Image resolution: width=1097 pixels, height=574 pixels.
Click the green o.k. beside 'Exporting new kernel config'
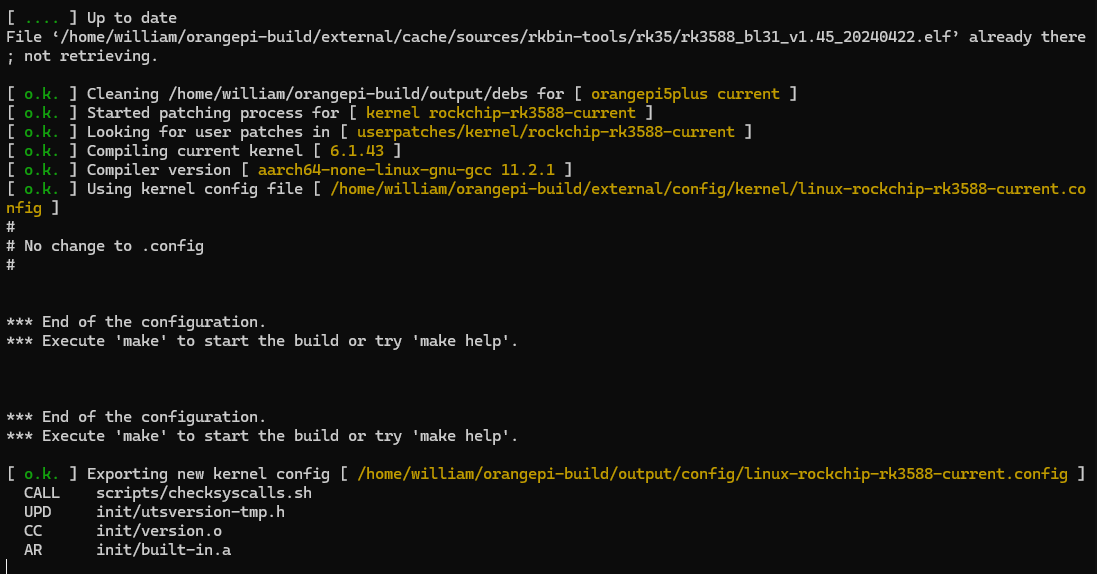(x=41, y=474)
